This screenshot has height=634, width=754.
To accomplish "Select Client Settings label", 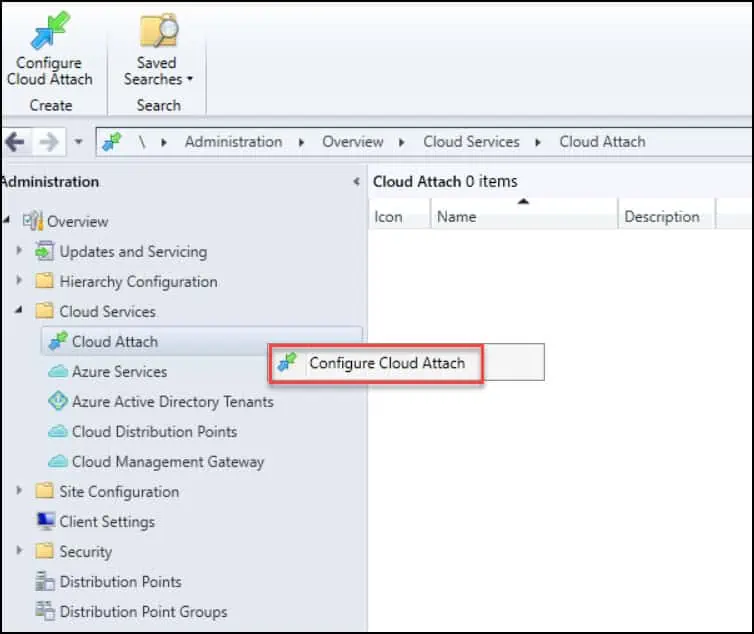I will pyautogui.click(x=107, y=522).
